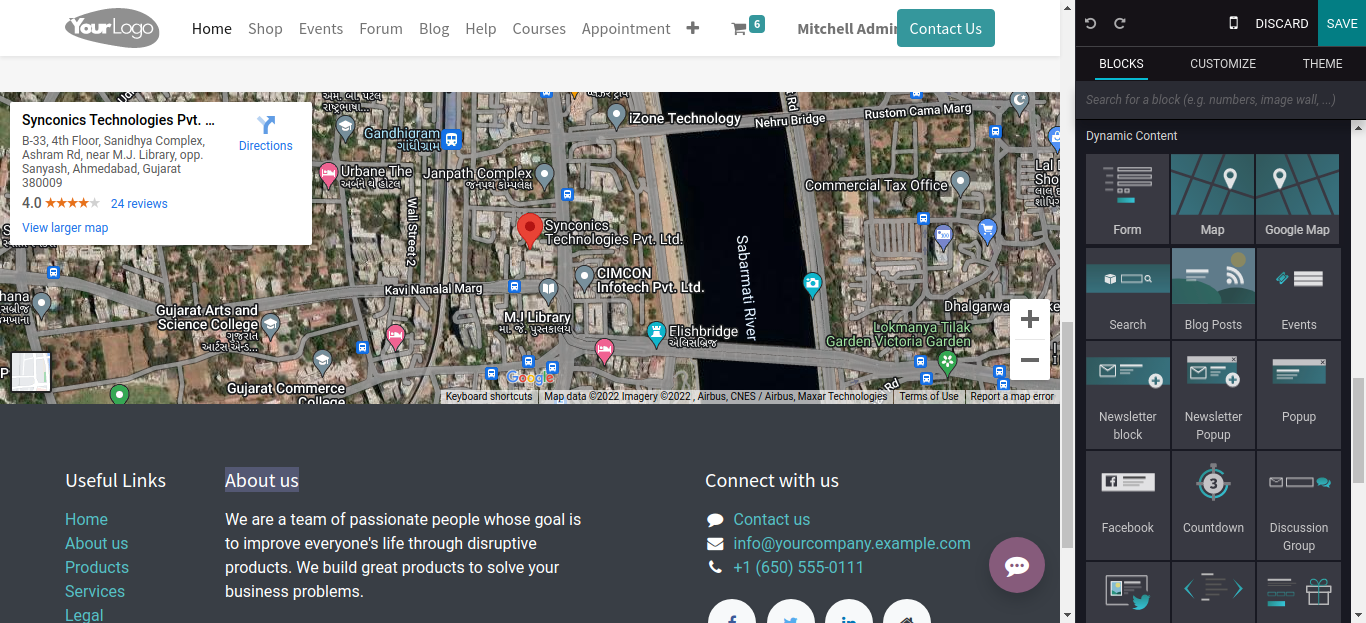Pick the Countdown block
This screenshot has width=1366, height=623.
pos(1212,505)
